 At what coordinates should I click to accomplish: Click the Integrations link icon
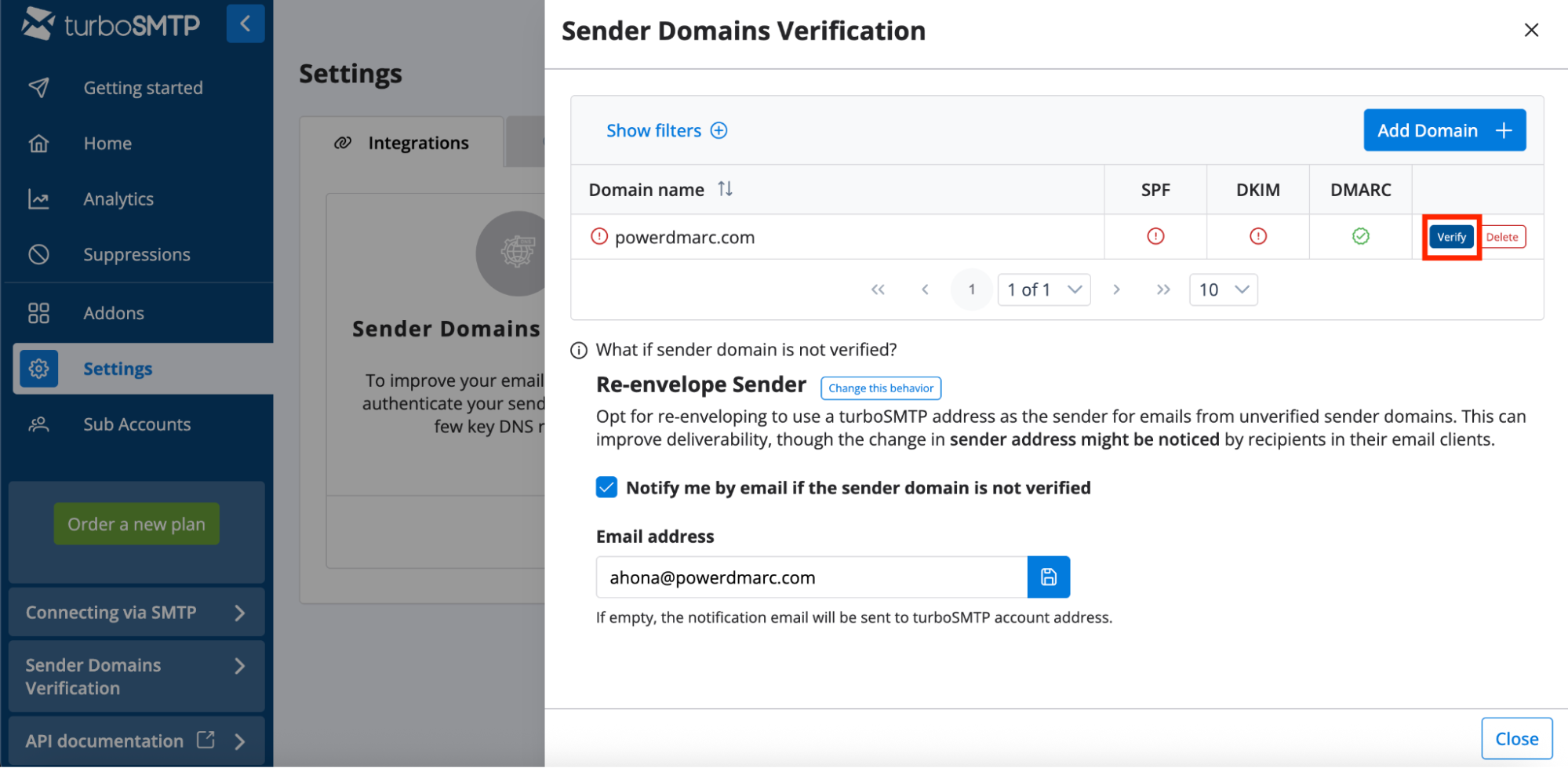pyautogui.click(x=342, y=143)
